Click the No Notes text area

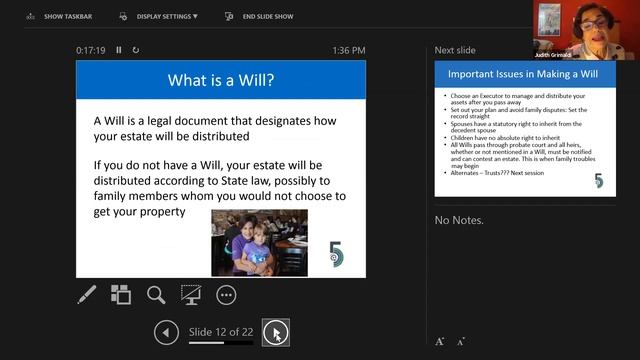point(459,220)
